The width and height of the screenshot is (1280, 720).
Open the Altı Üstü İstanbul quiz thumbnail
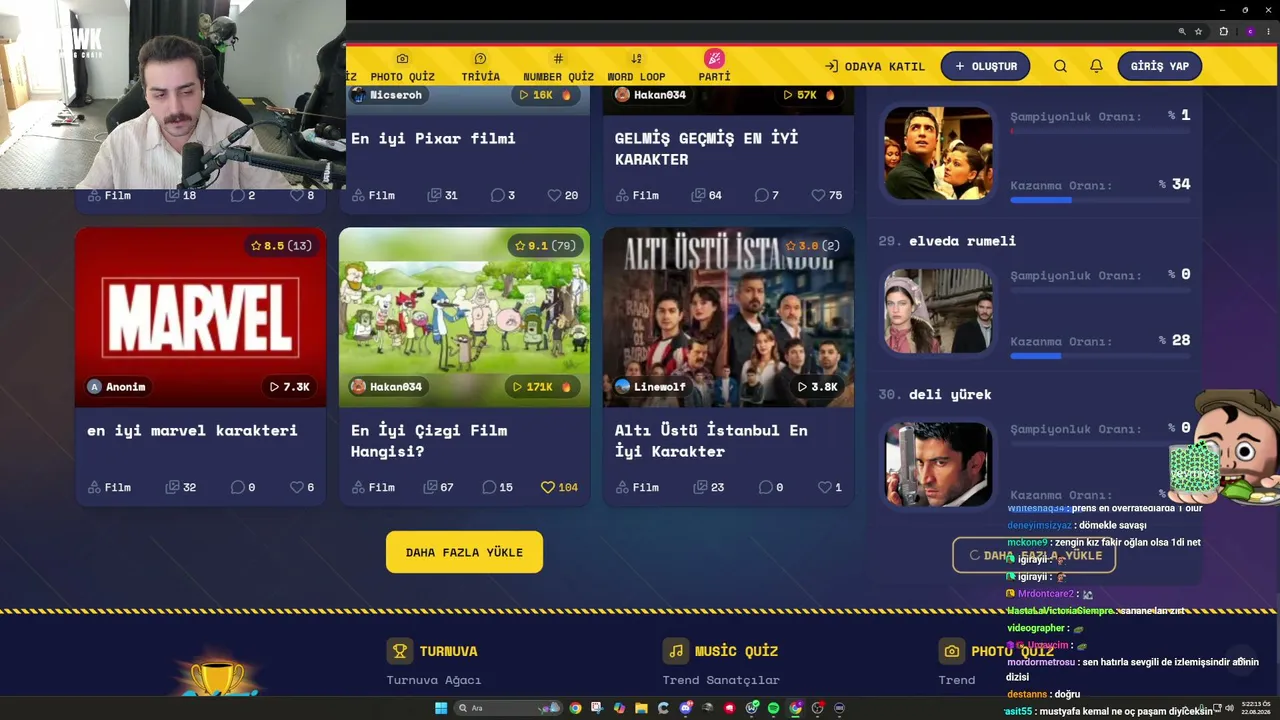coord(728,317)
